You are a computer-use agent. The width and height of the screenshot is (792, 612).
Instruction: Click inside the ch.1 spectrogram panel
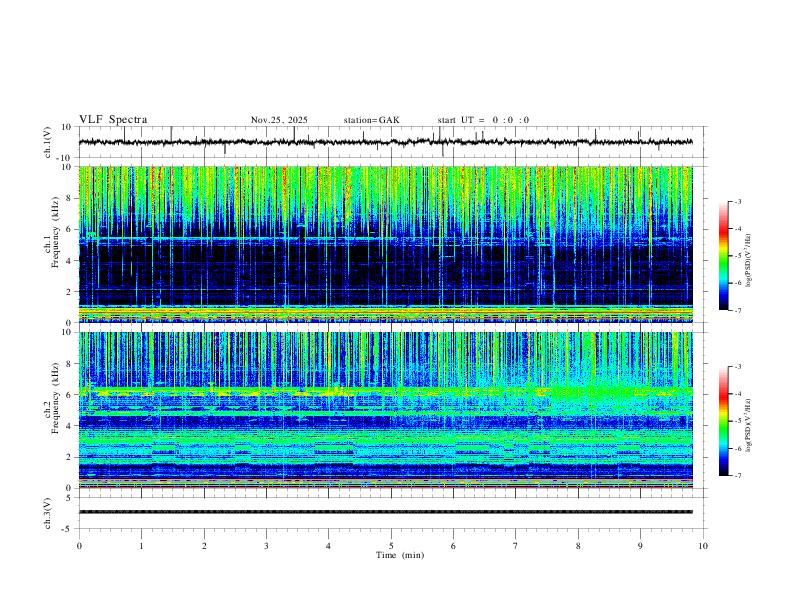pos(386,244)
